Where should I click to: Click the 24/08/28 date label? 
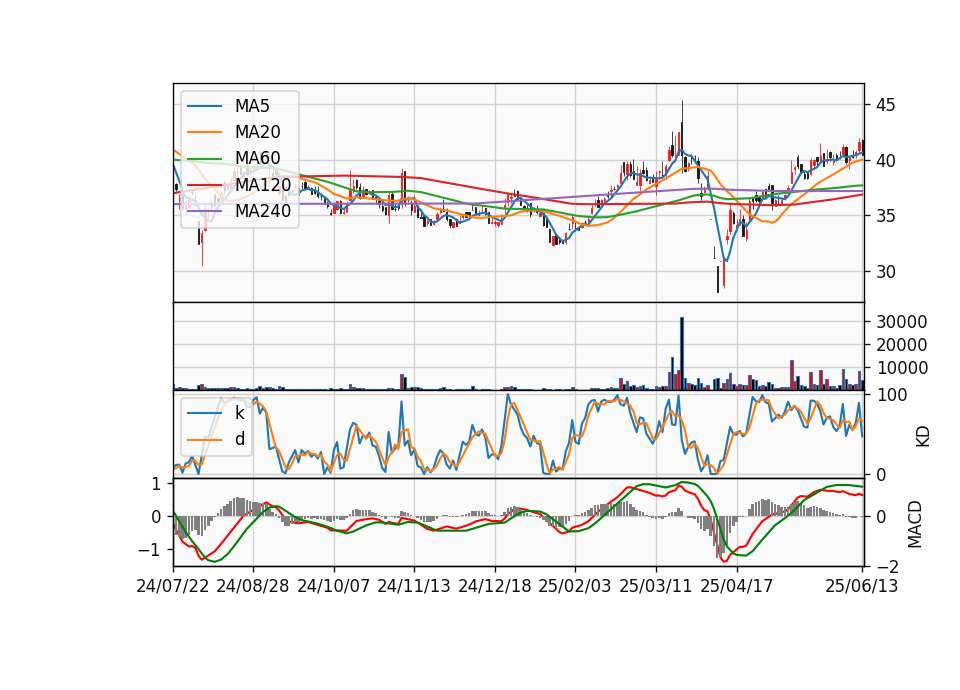253,586
